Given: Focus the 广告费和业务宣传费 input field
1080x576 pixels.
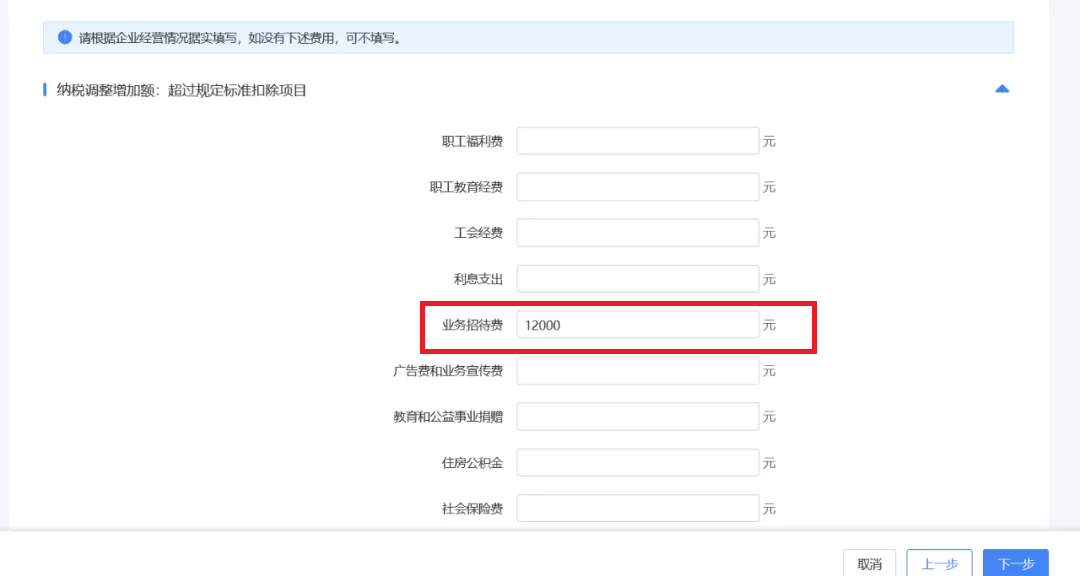Looking at the screenshot, I should tap(637, 371).
